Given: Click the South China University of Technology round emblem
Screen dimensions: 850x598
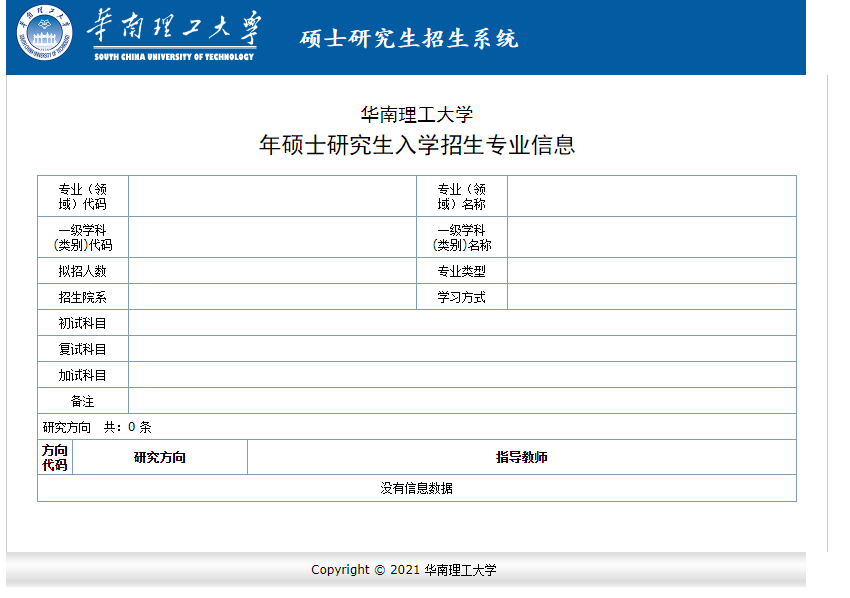Looking at the screenshot, I should point(44,33).
